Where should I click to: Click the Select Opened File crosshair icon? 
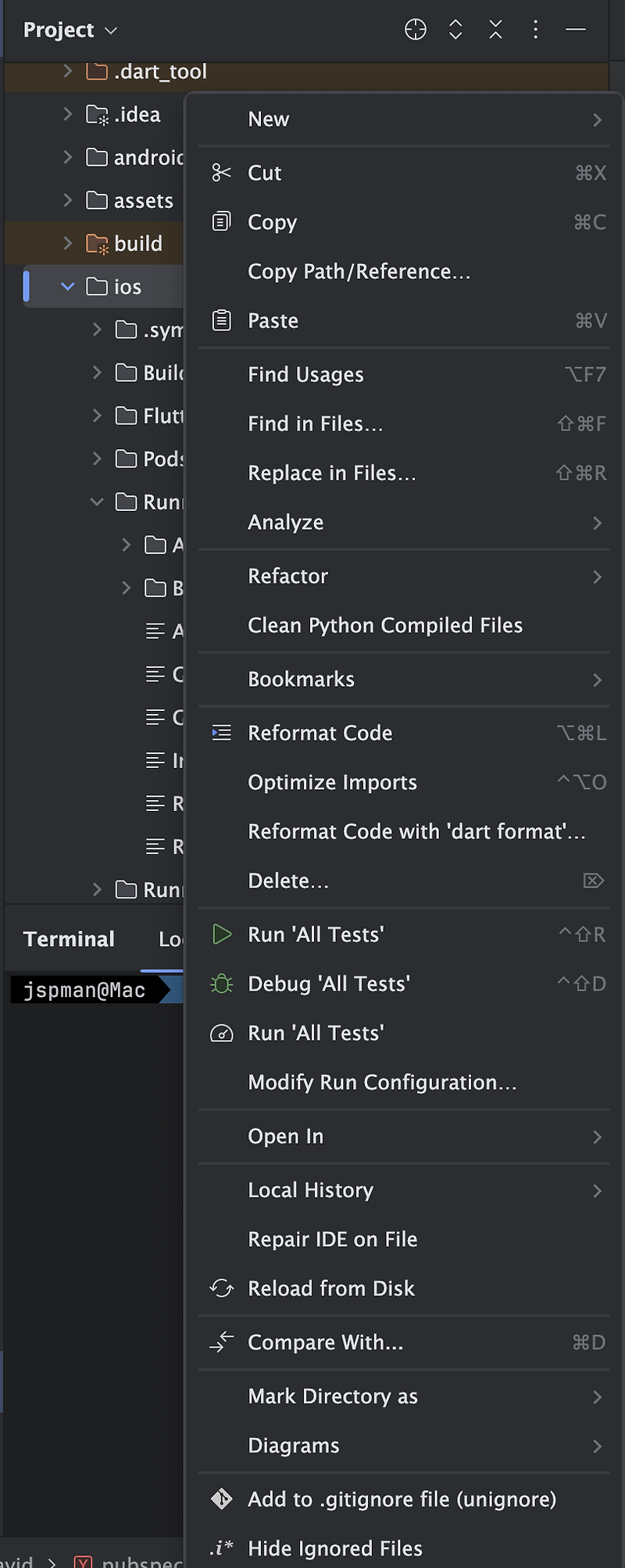point(416,30)
